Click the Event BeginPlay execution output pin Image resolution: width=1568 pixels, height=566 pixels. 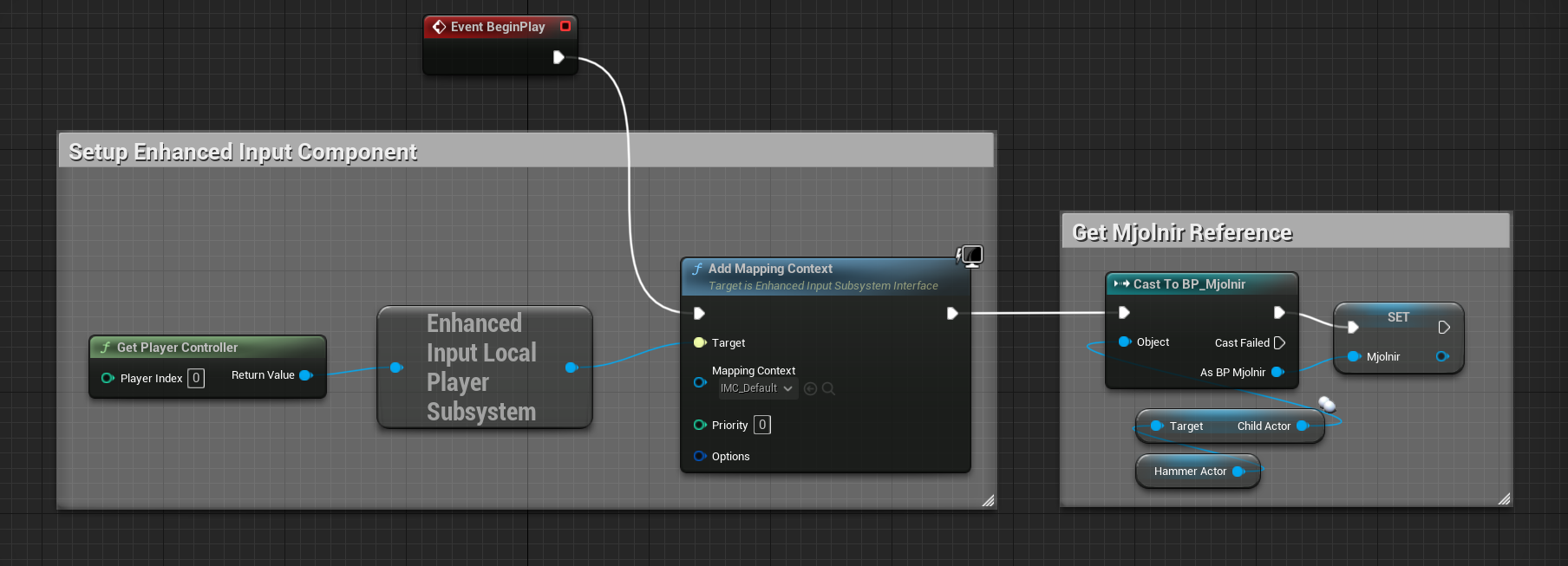pyautogui.click(x=559, y=57)
